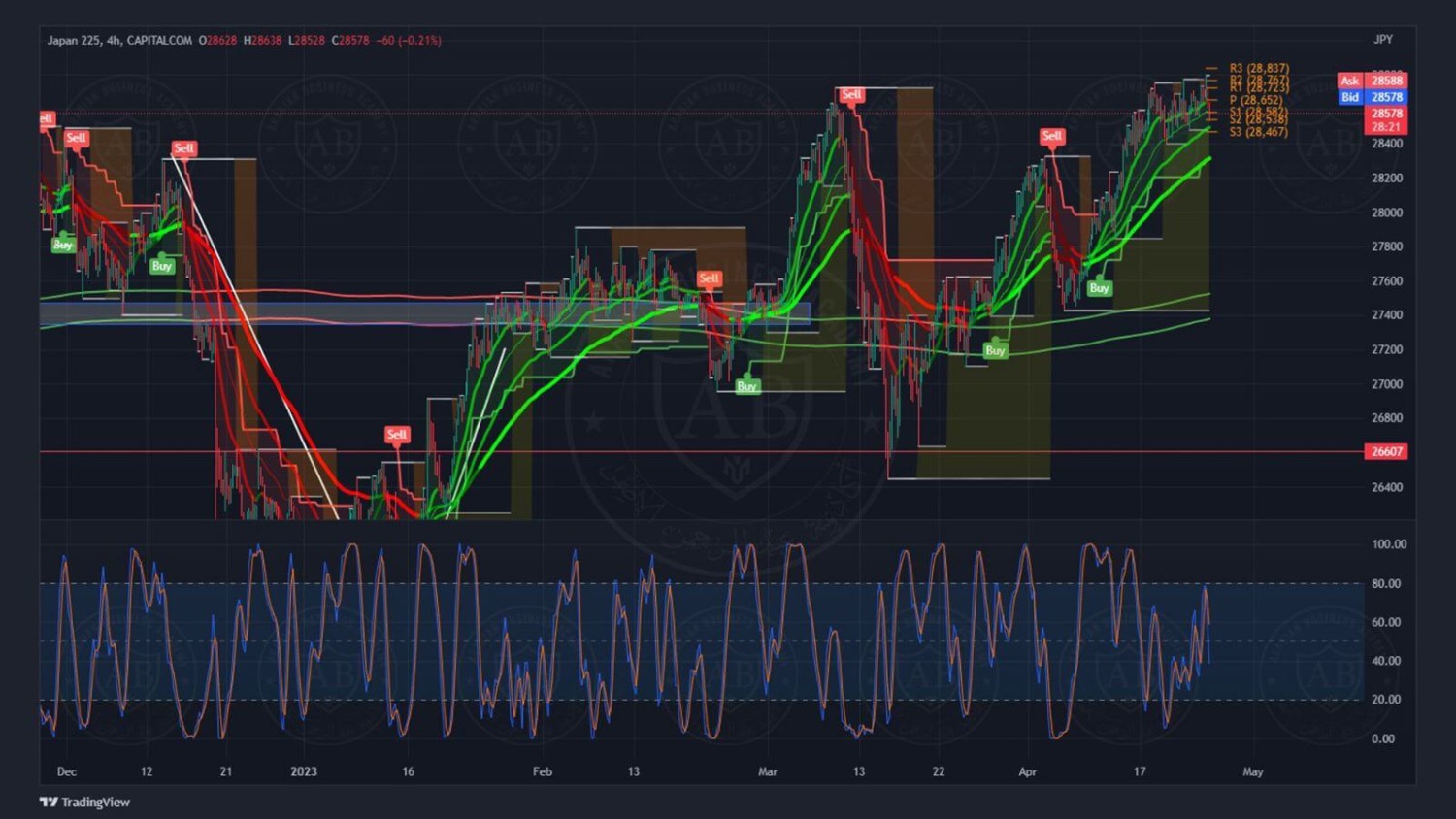Click the change value -60 (-0.21%)
1456x819 pixels.
(409, 40)
